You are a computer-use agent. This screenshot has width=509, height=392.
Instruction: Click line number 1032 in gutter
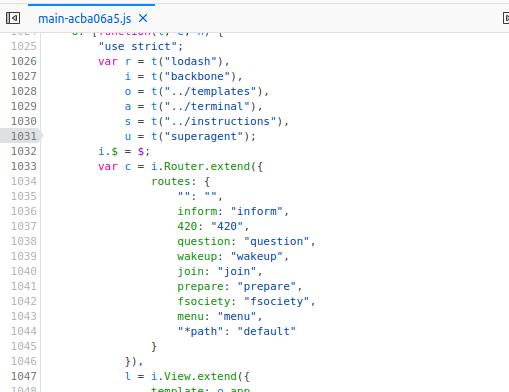(x=24, y=151)
